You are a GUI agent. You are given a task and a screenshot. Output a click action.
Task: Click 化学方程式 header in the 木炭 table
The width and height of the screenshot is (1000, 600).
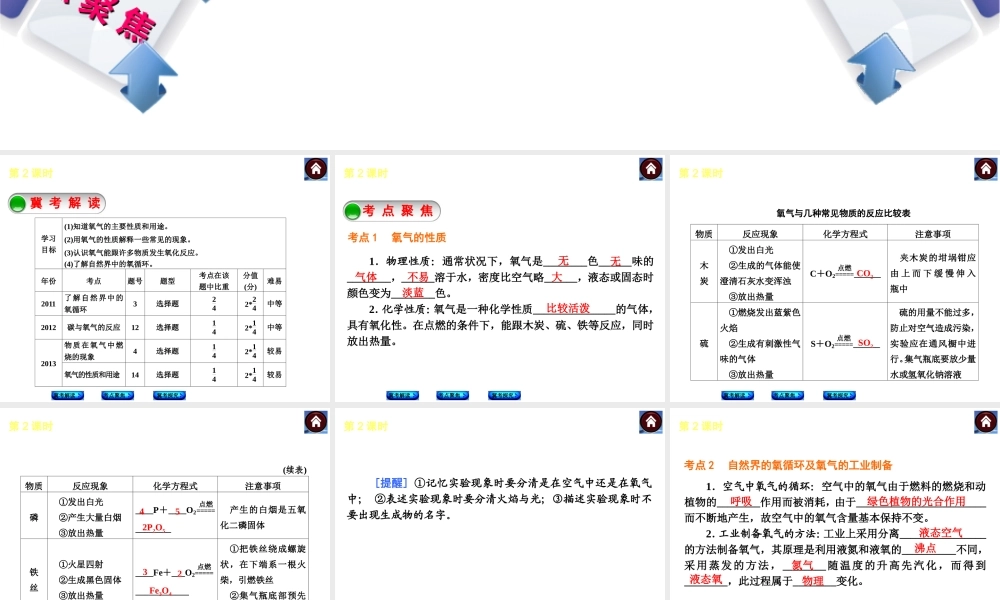(x=845, y=233)
